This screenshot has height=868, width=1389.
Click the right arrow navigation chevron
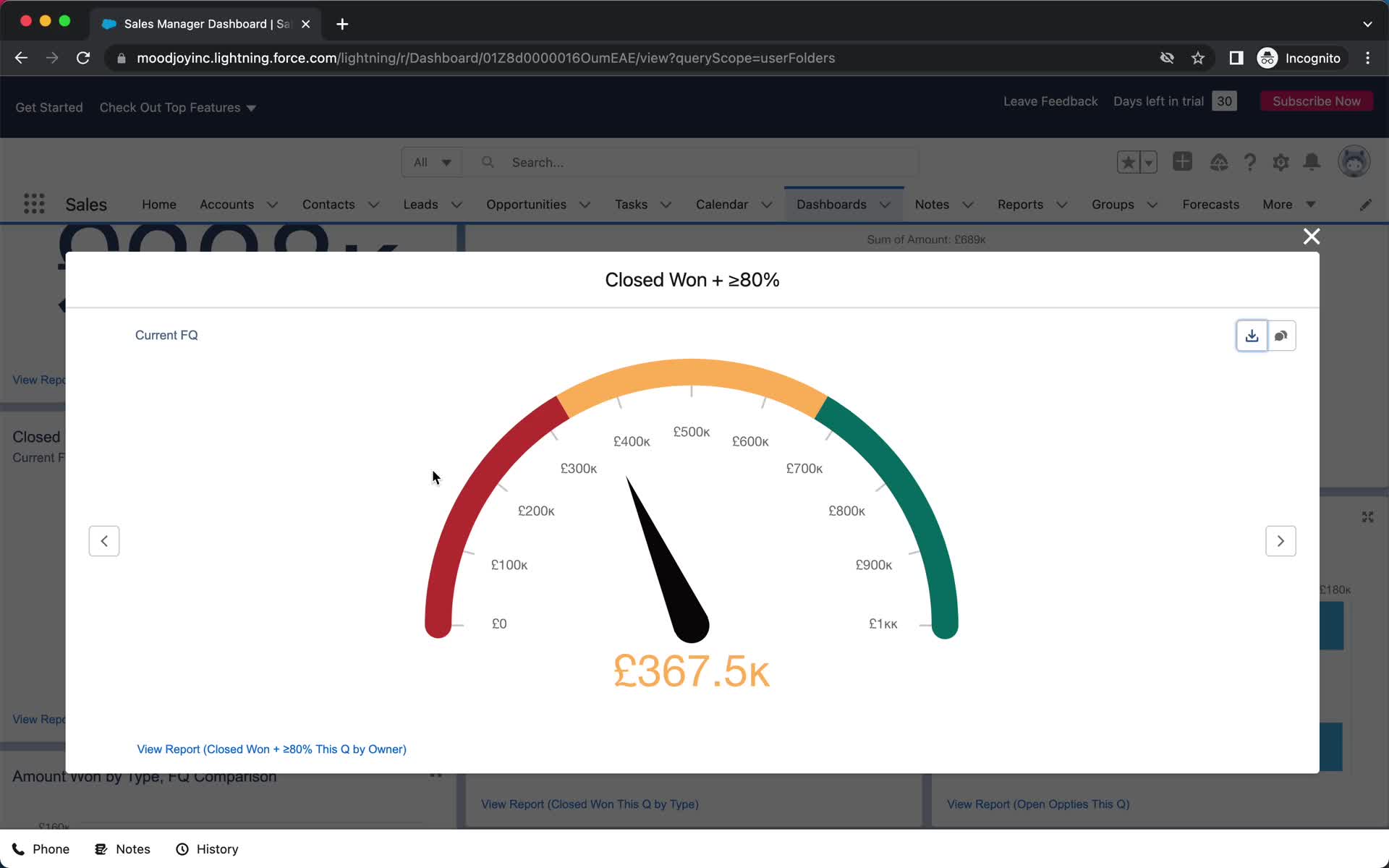tap(1281, 541)
